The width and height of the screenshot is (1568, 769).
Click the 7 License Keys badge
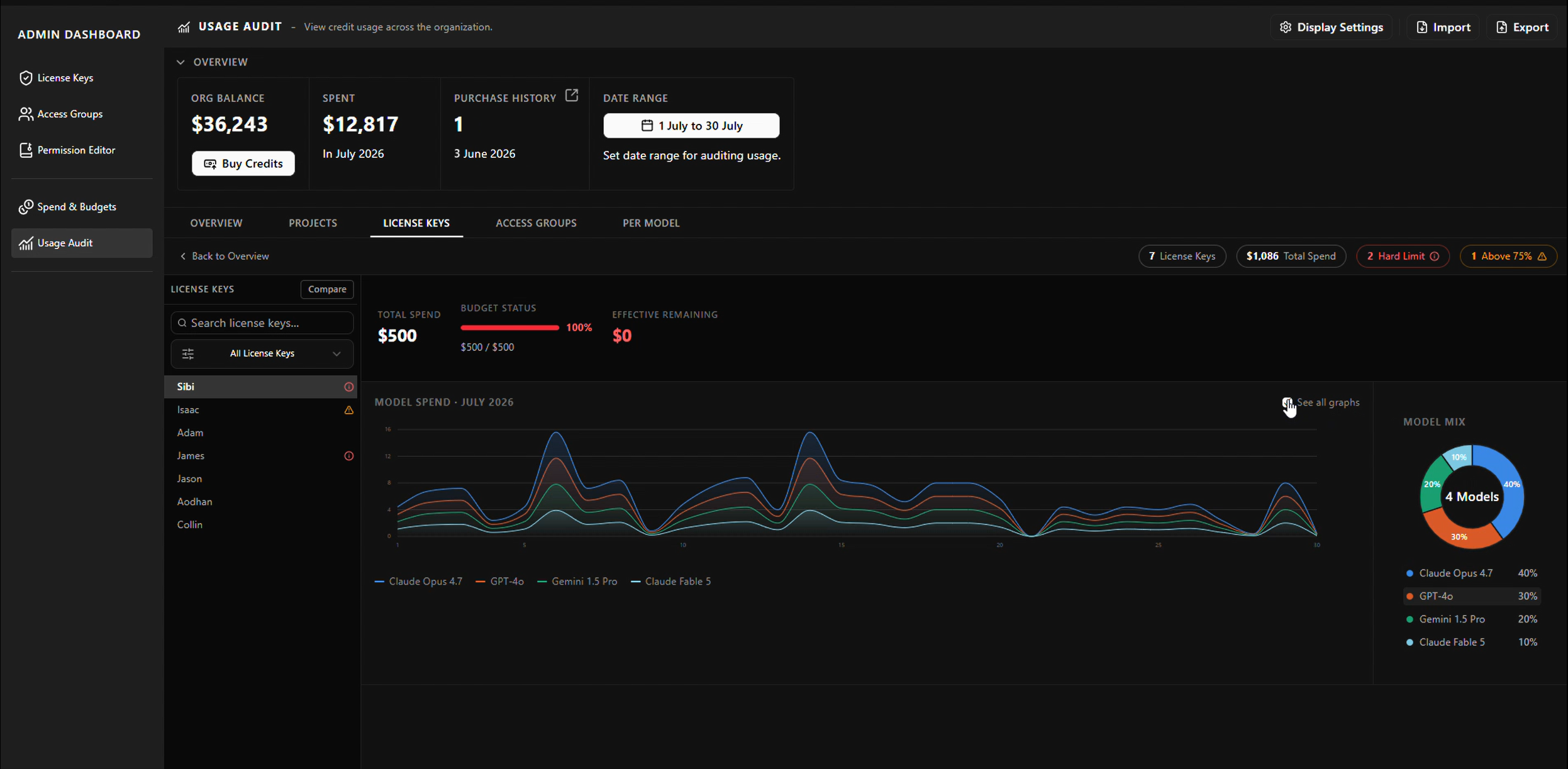point(1182,257)
